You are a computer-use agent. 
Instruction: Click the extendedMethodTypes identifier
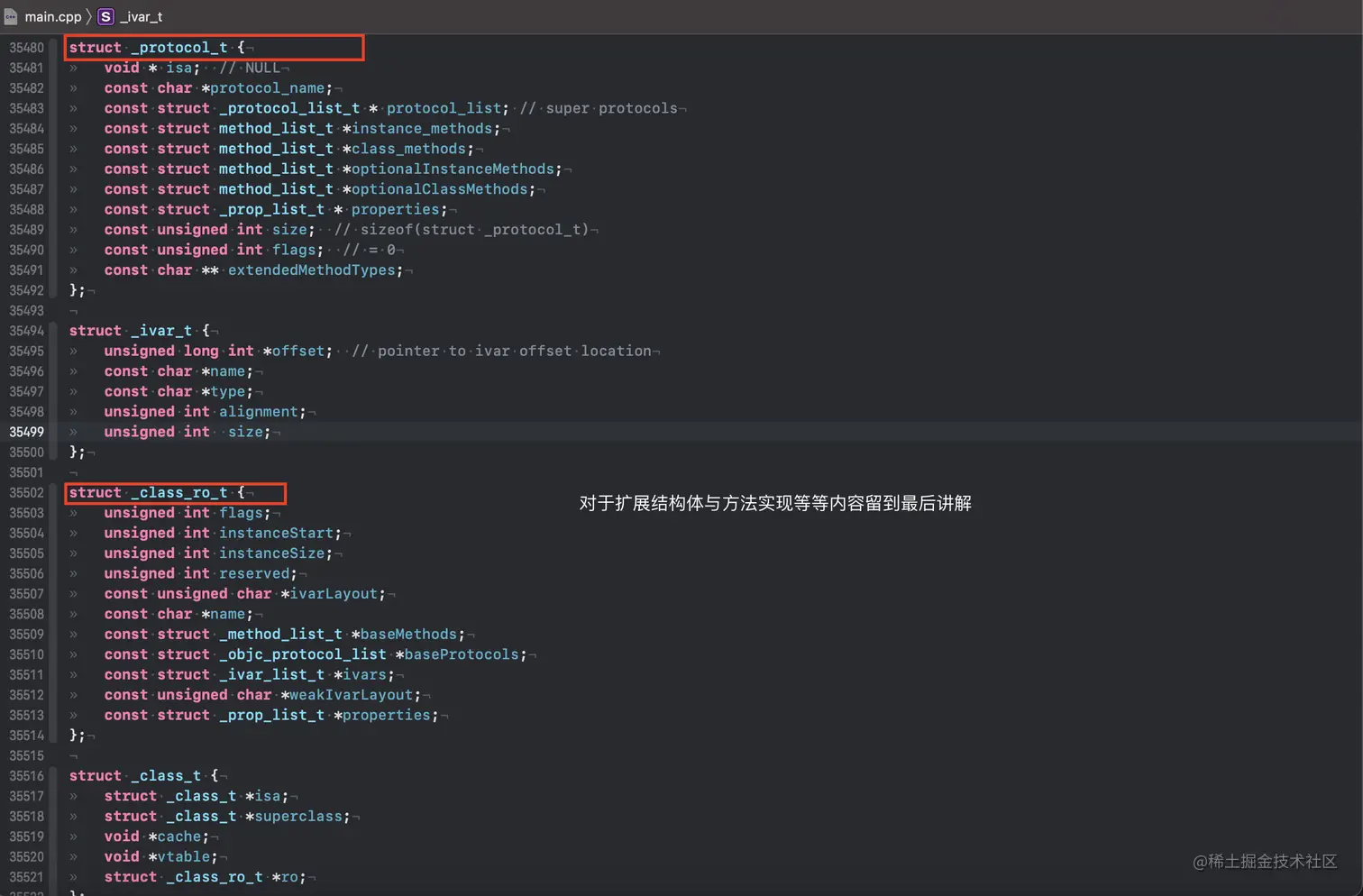coord(311,270)
